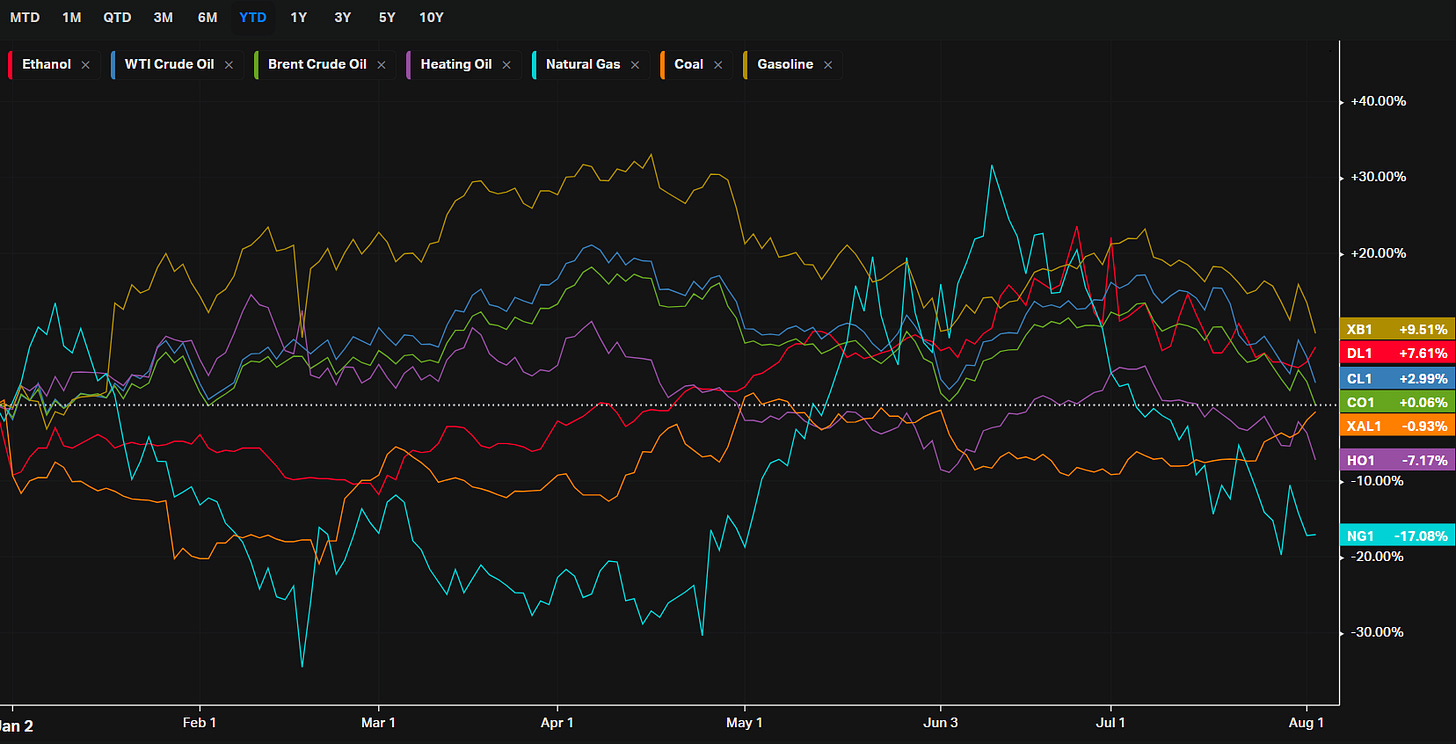Click the +20.00% axis label
The image size is (1456, 744).
(1378, 253)
